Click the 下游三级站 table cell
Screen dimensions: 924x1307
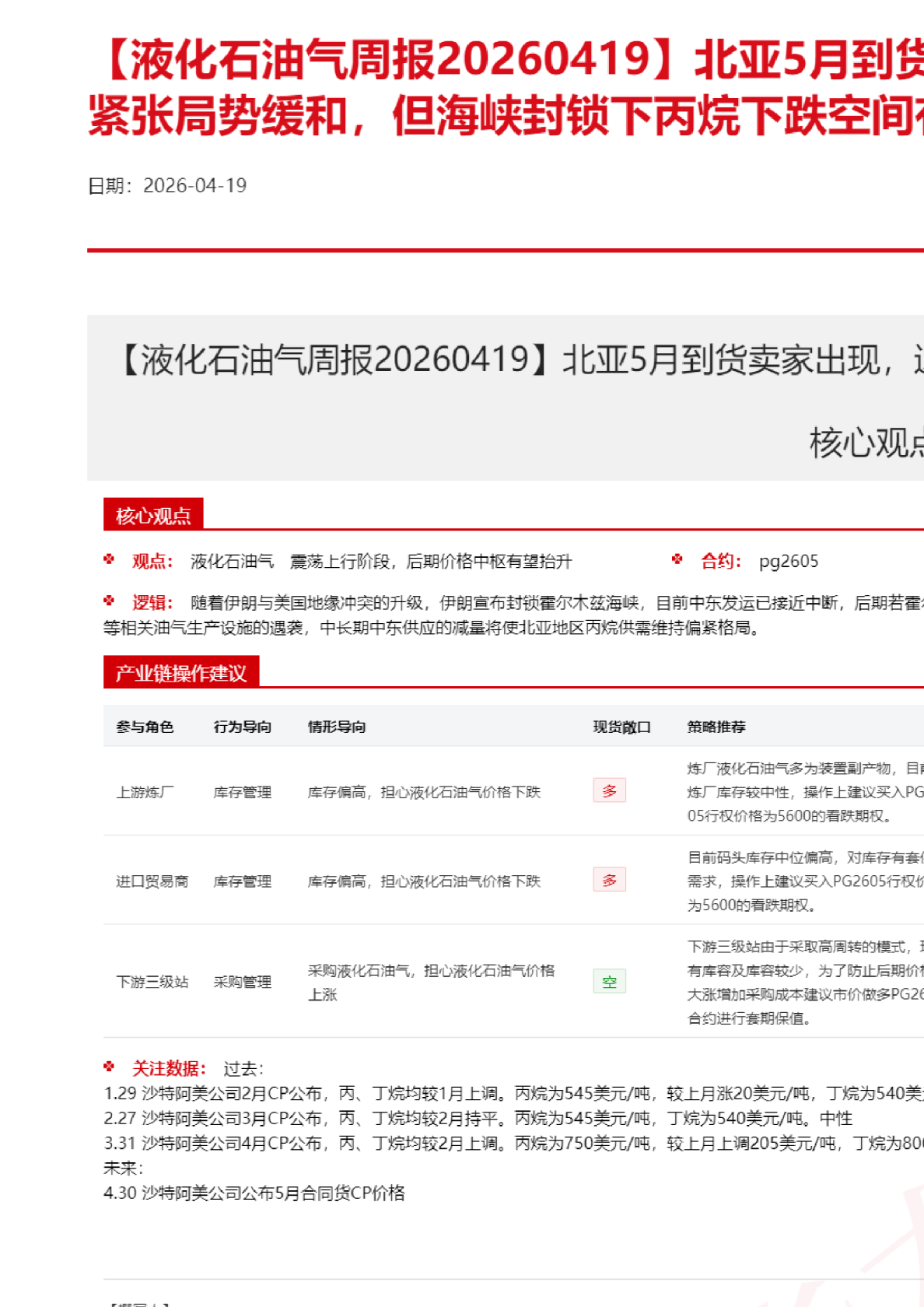[152, 982]
